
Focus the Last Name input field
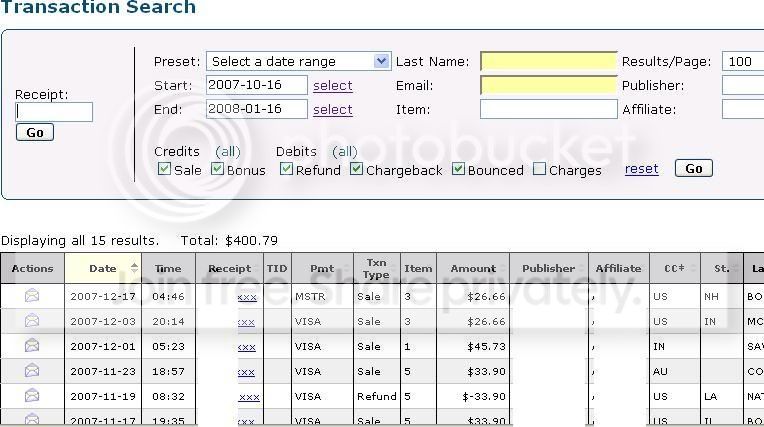click(x=549, y=61)
